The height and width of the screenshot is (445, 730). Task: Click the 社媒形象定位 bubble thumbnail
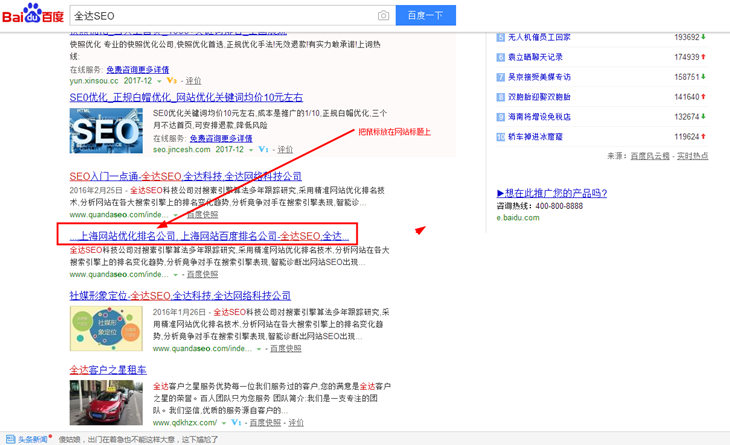106,329
